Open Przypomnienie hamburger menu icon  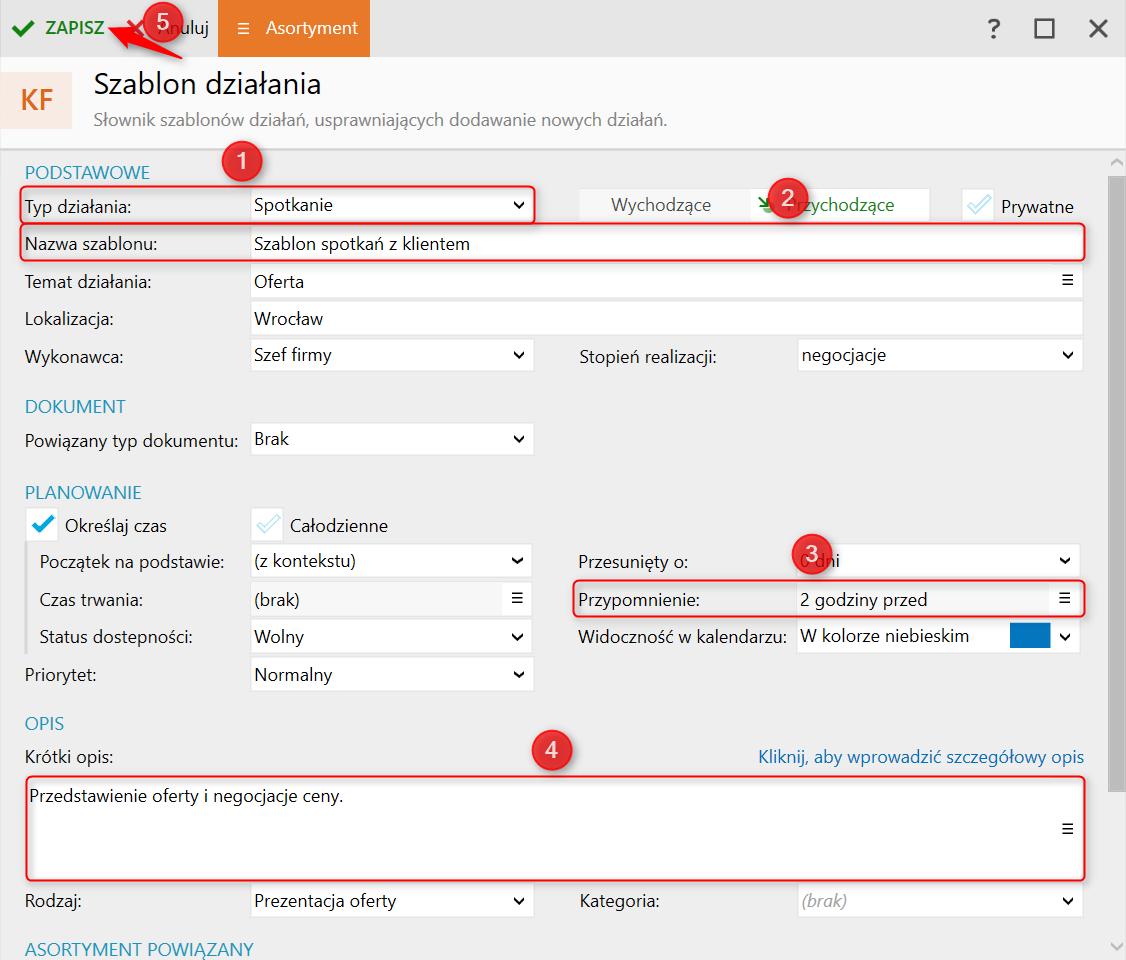(1064, 598)
